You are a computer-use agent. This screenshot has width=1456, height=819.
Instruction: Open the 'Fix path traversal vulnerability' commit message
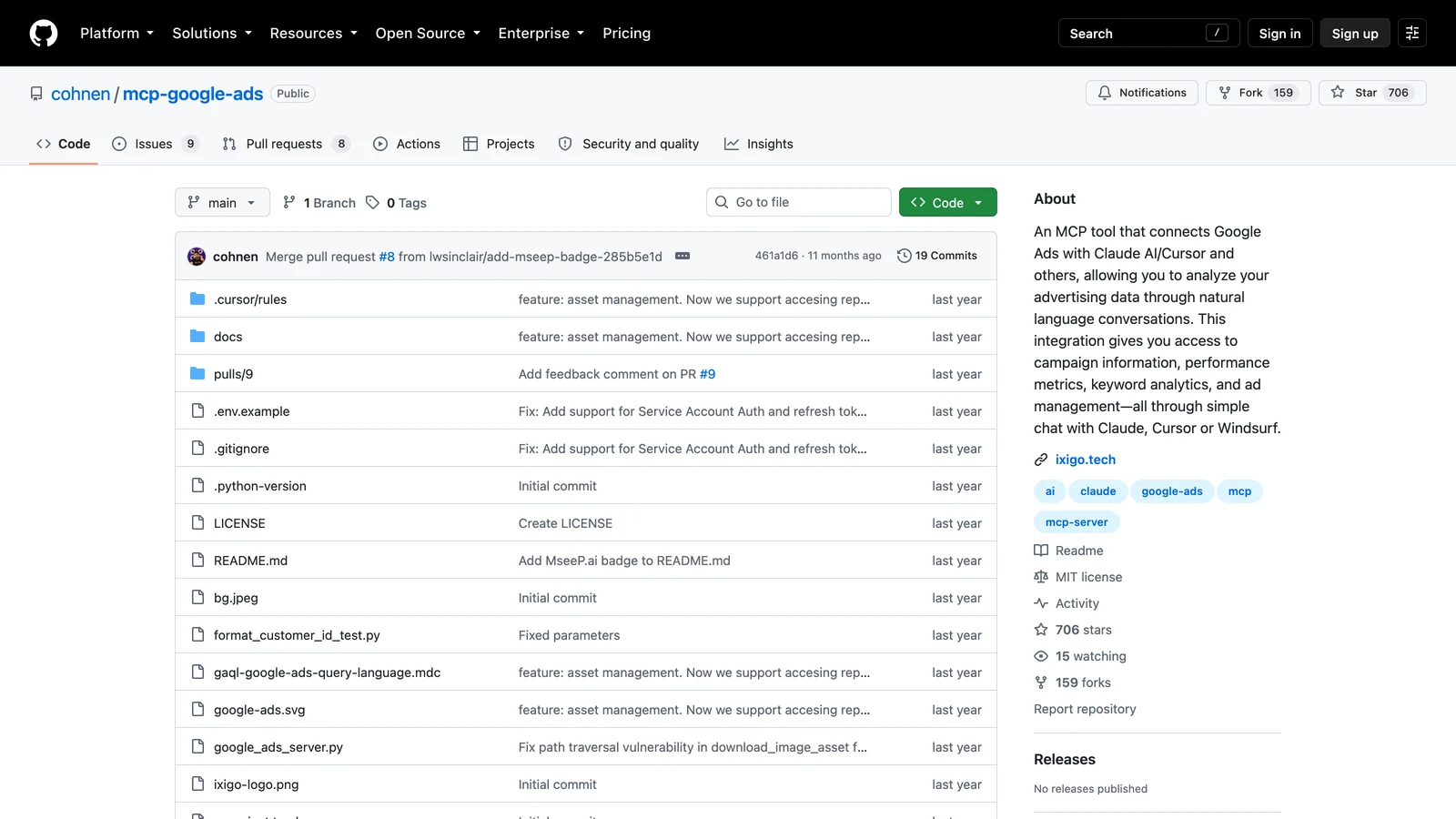click(x=693, y=747)
